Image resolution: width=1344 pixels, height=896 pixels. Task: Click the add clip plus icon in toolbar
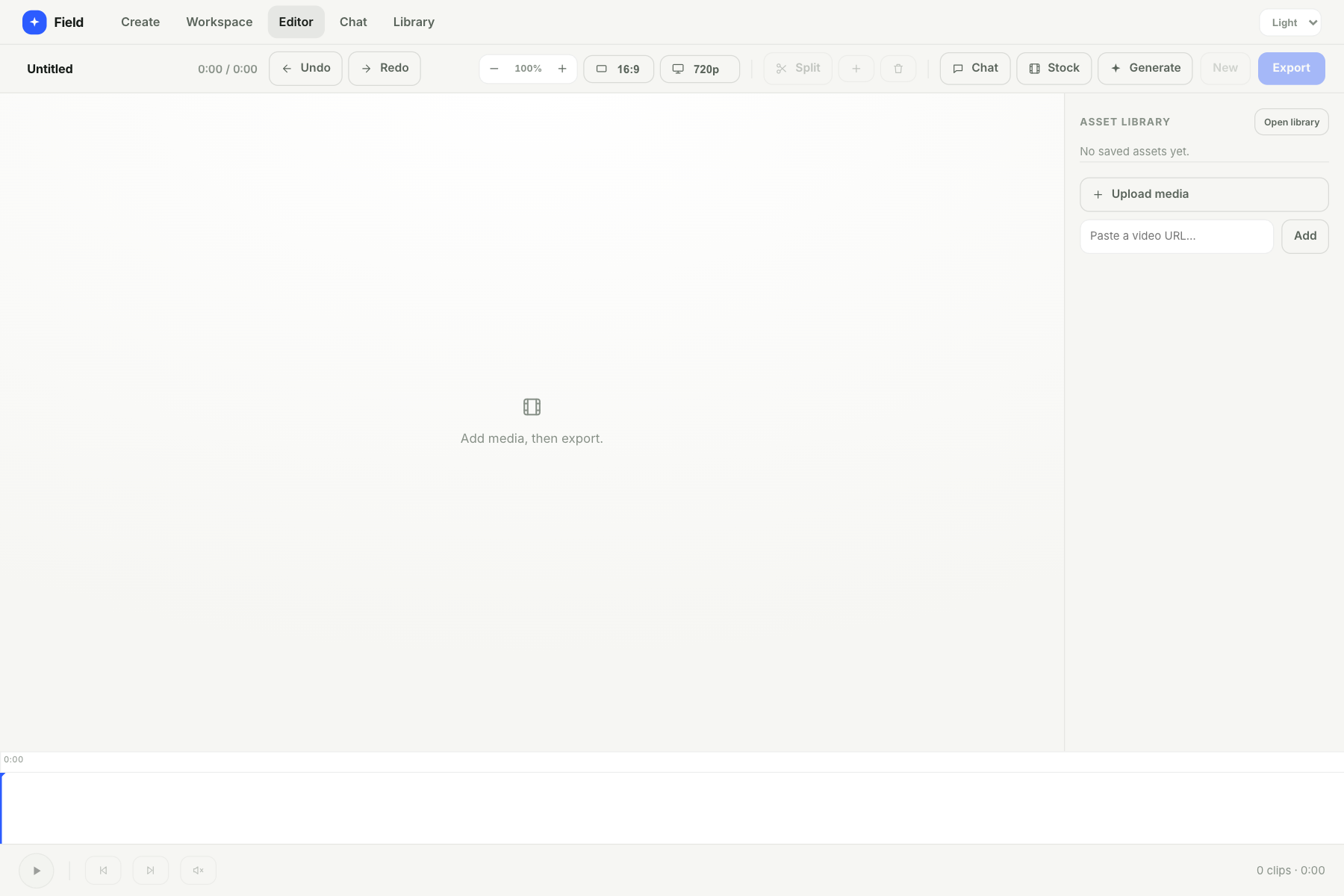click(x=856, y=69)
